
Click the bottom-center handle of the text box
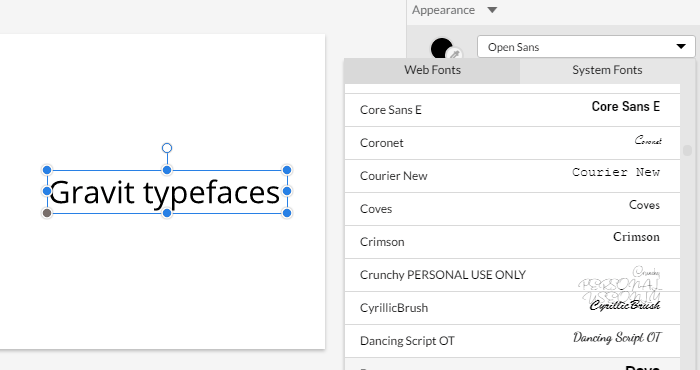(167, 213)
